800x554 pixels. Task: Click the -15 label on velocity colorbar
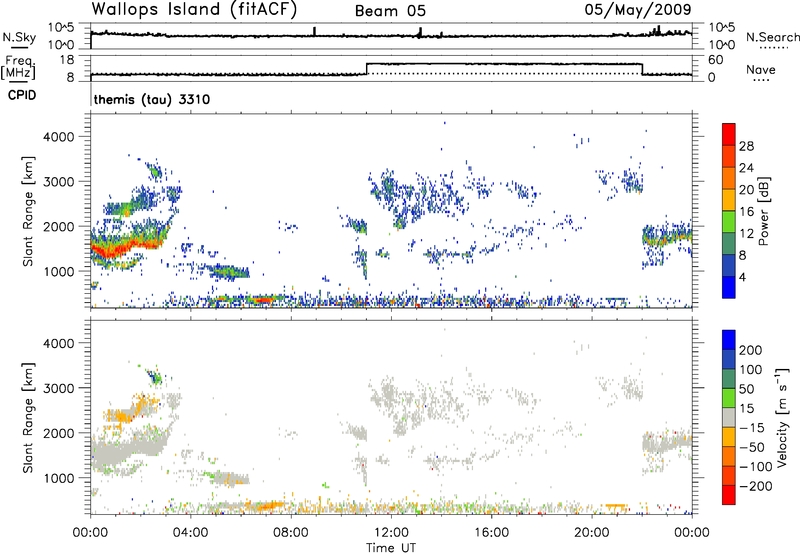(x=752, y=428)
